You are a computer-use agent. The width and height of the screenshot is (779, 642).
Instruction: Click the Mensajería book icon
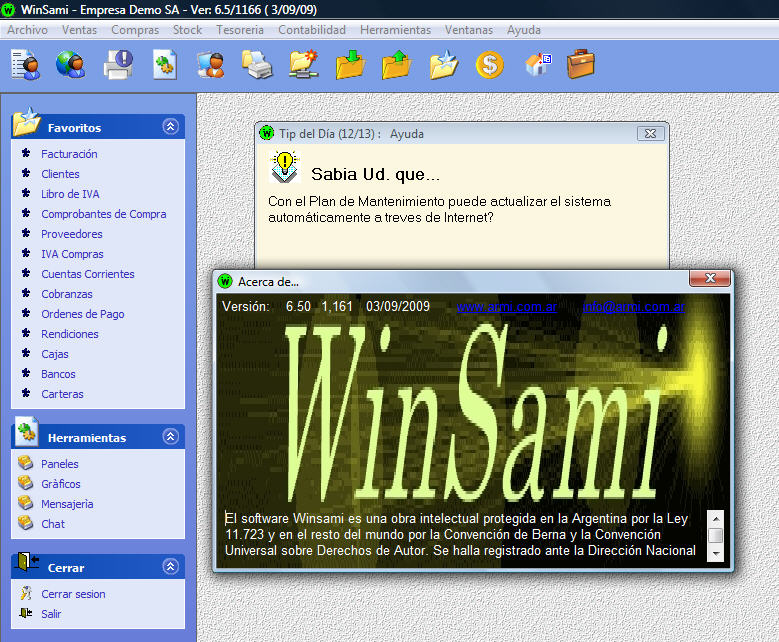click(25, 503)
